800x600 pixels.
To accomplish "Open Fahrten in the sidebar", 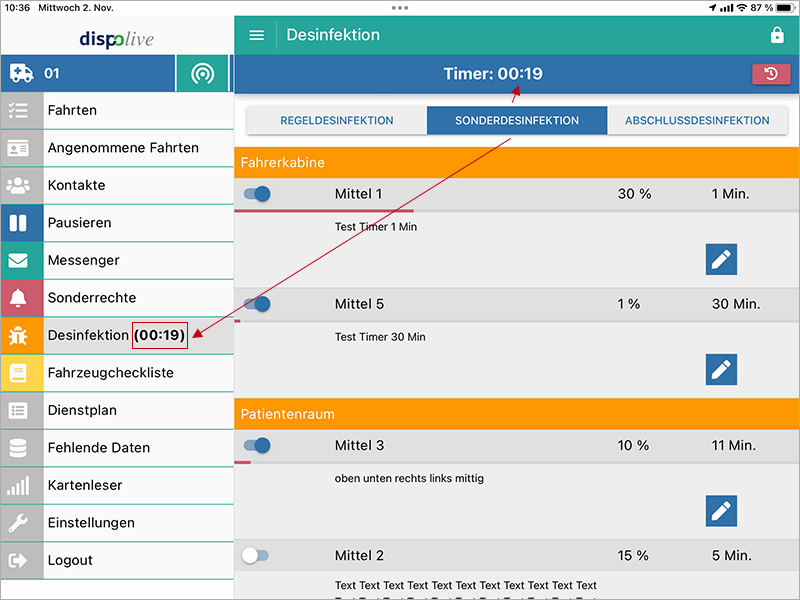I will pyautogui.click(x=72, y=110).
